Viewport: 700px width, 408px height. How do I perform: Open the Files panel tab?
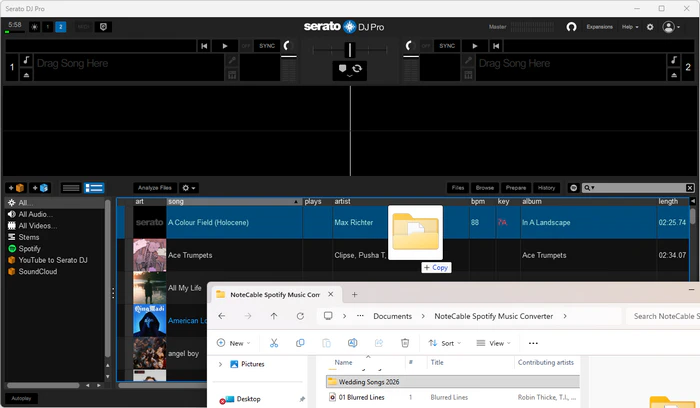click(458, 188)
